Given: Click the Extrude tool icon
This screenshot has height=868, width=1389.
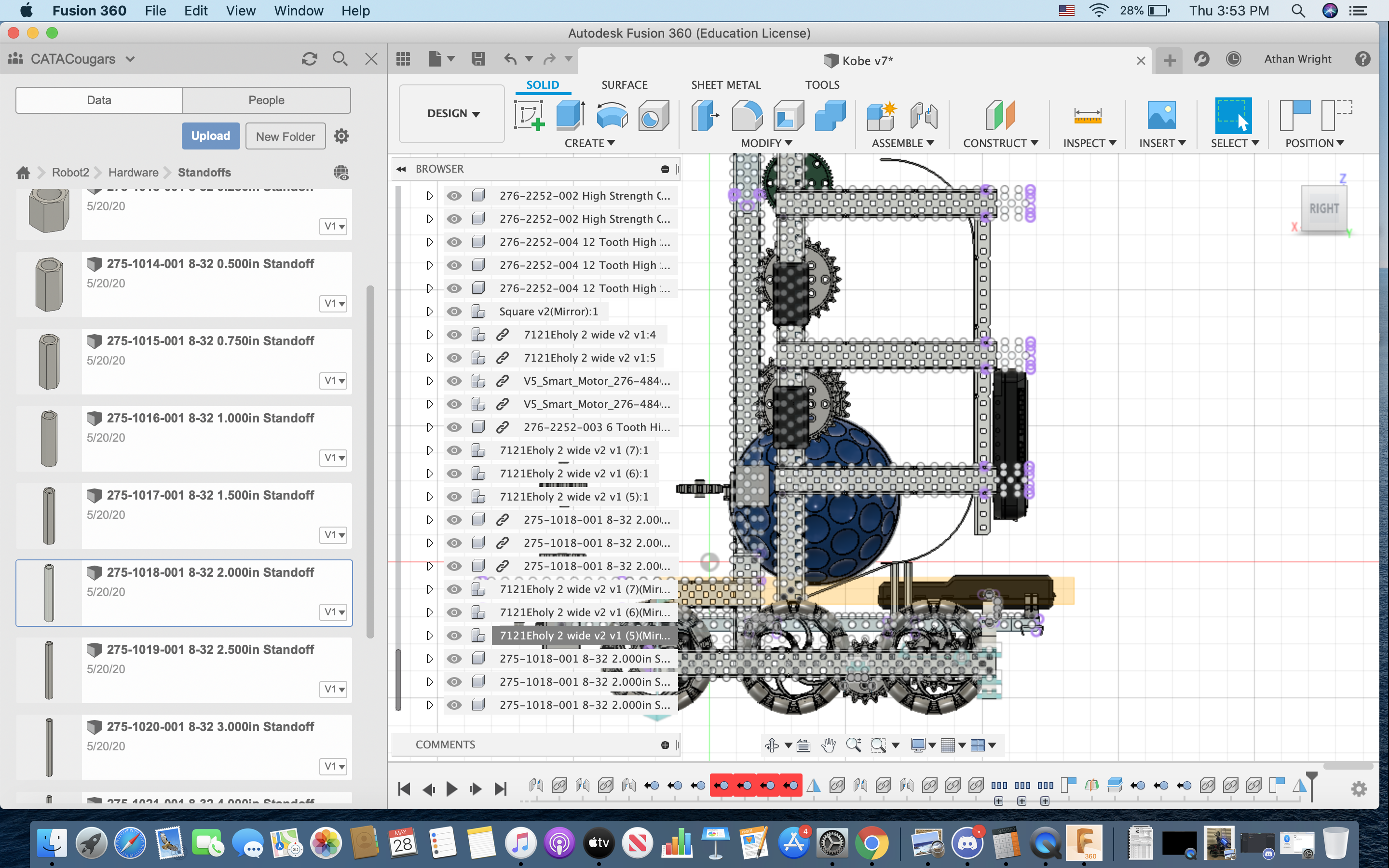Looking at the screenshot, I should [571, 115].
